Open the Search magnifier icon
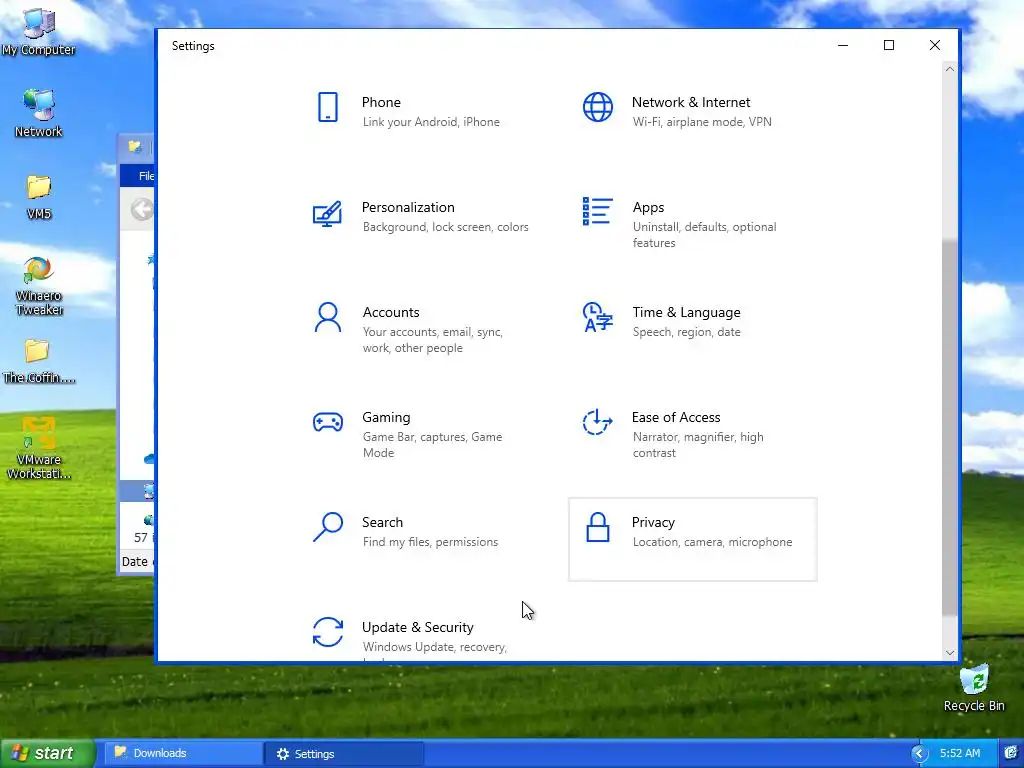 click(x=328, y=527)
